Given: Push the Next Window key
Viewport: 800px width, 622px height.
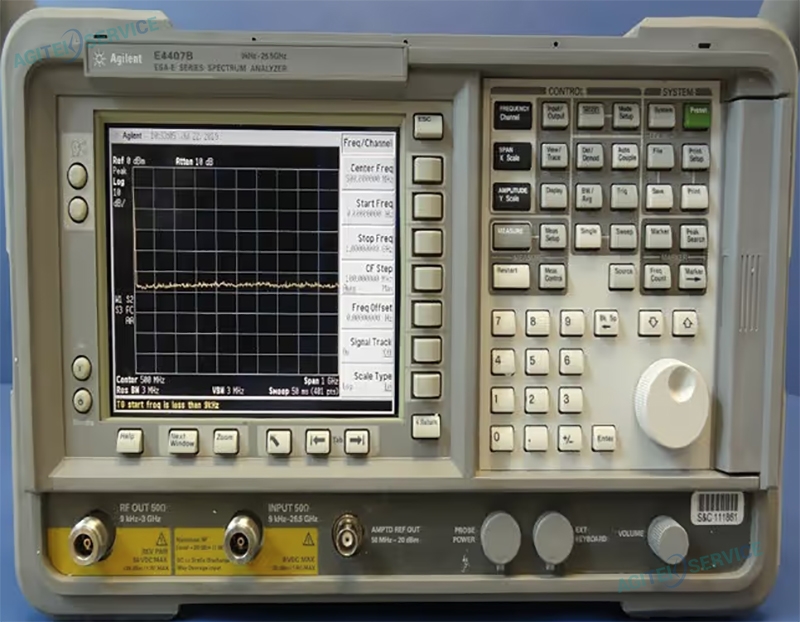Looking at the screenshot, I should [182, 440].
